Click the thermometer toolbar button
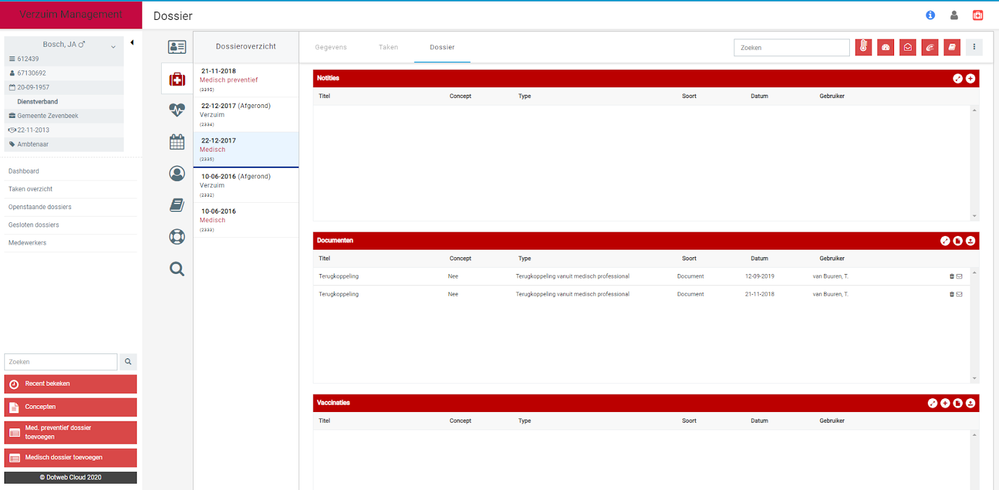The image size is (999, 490). click(863, 47)
